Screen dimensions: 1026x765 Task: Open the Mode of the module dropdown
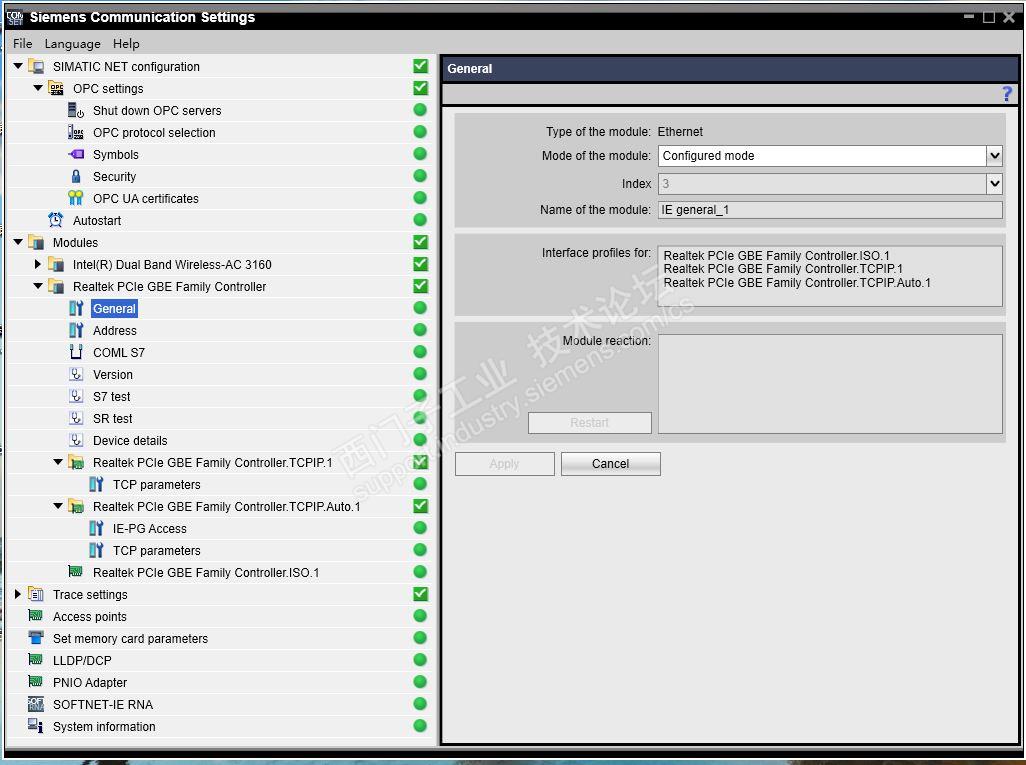[x=995, y=156]
